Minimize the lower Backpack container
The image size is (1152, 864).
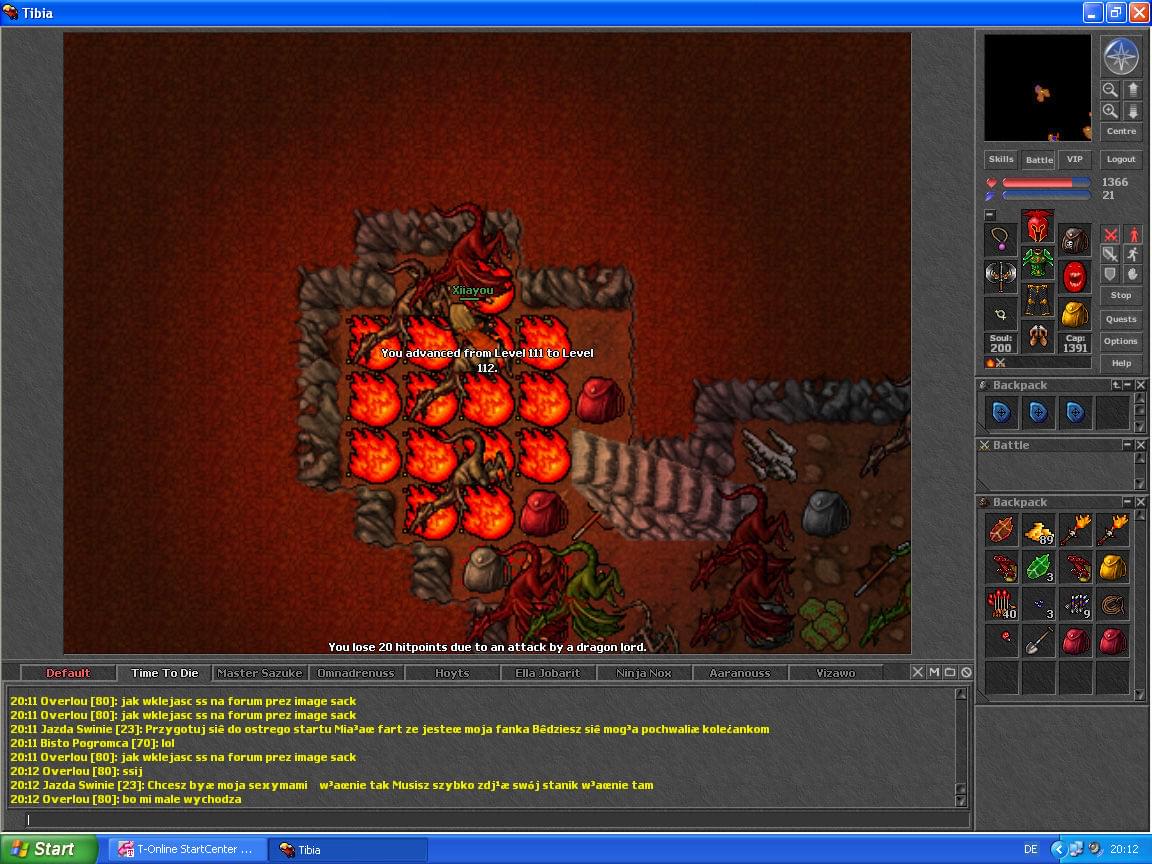pos(1128,502)
